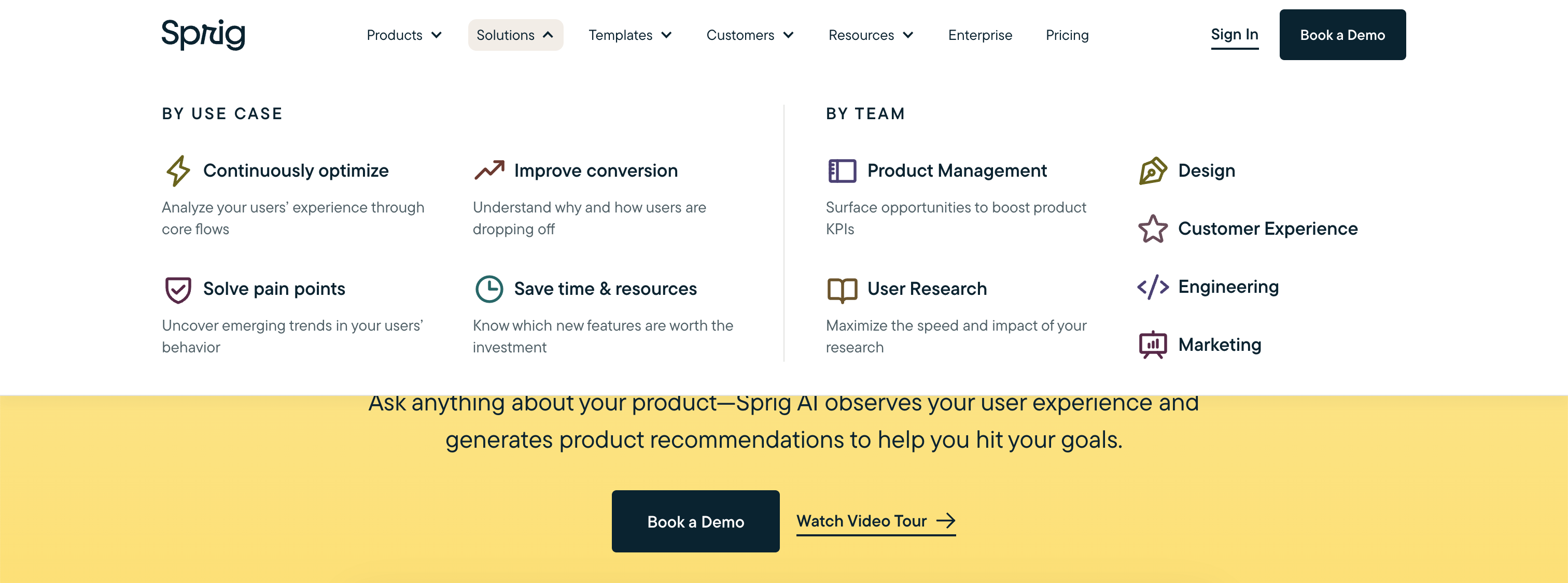Viewport: 1568px width, 583px height.
Task: Click the lightning bolt Continuously optimize icon
Action: point(178,170)
